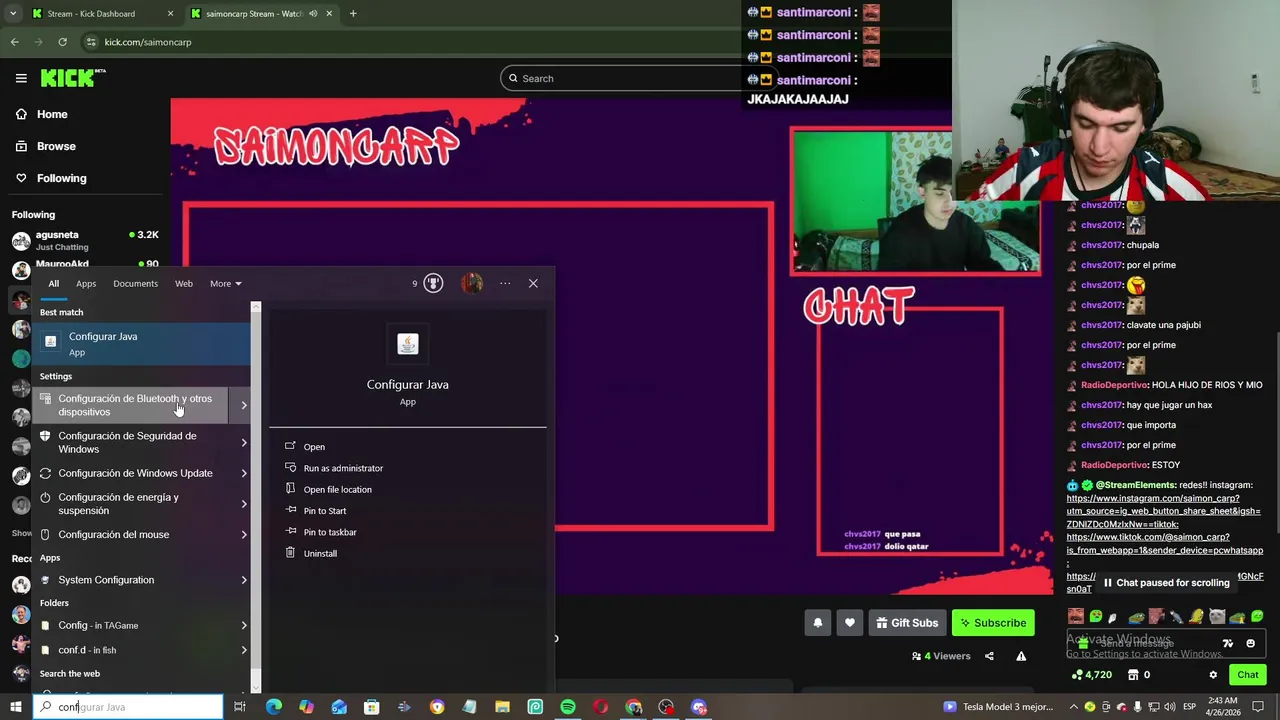Open Microsoft Edge from taskbar

(273, 707)
